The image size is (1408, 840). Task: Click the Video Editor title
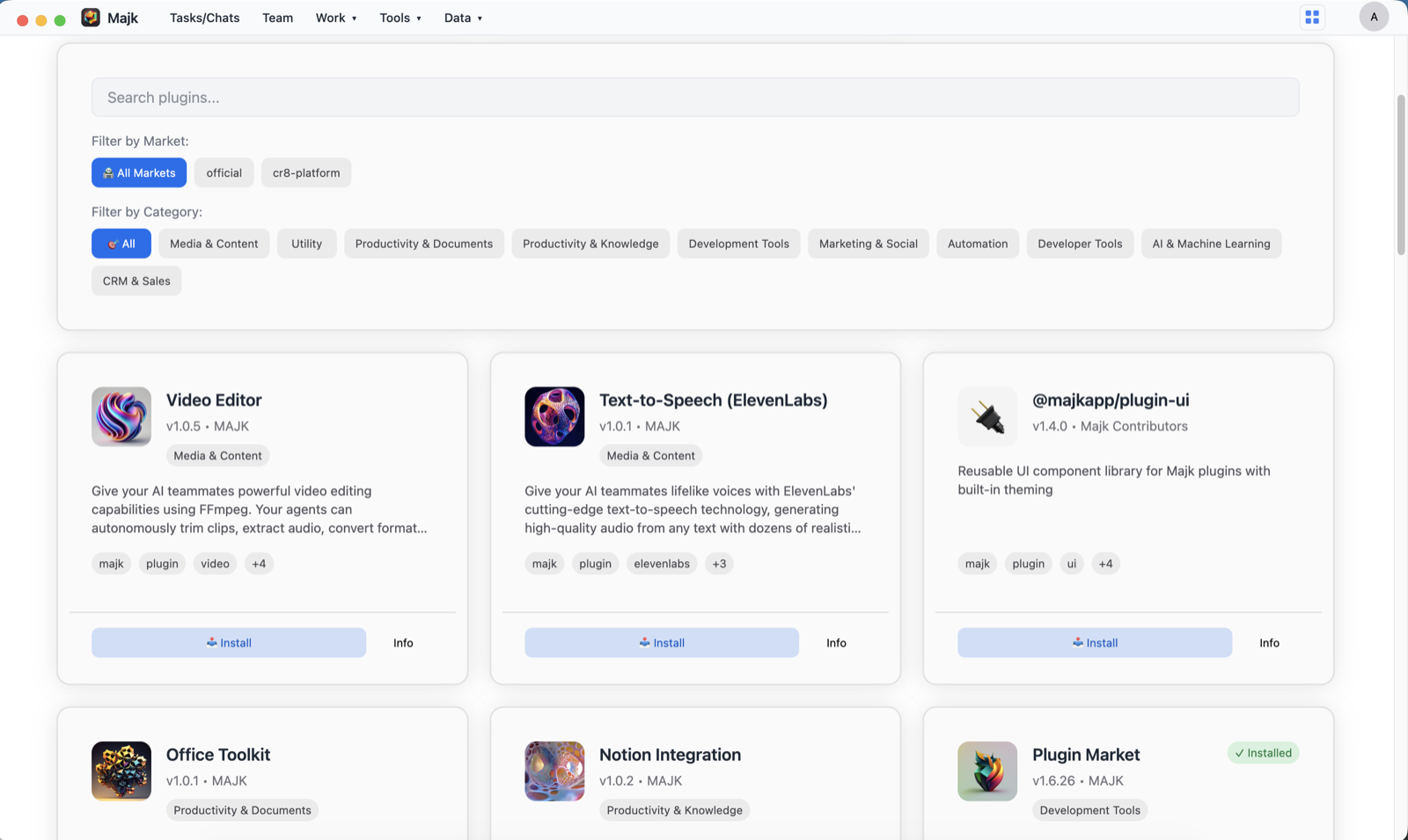pos(214,400)
